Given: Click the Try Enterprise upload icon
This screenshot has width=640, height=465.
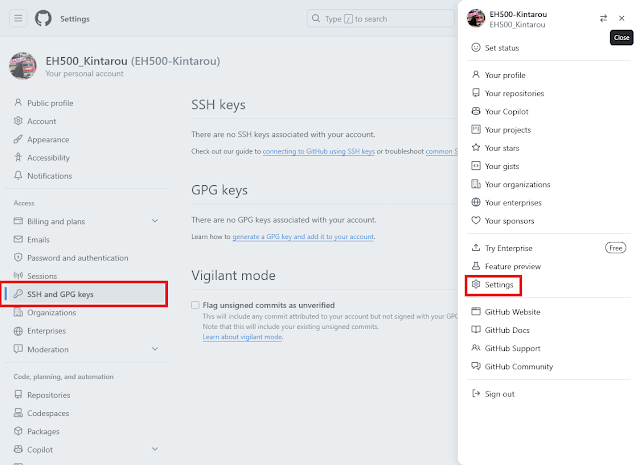Looking at the screenshot, I should (x=476, y=247).
